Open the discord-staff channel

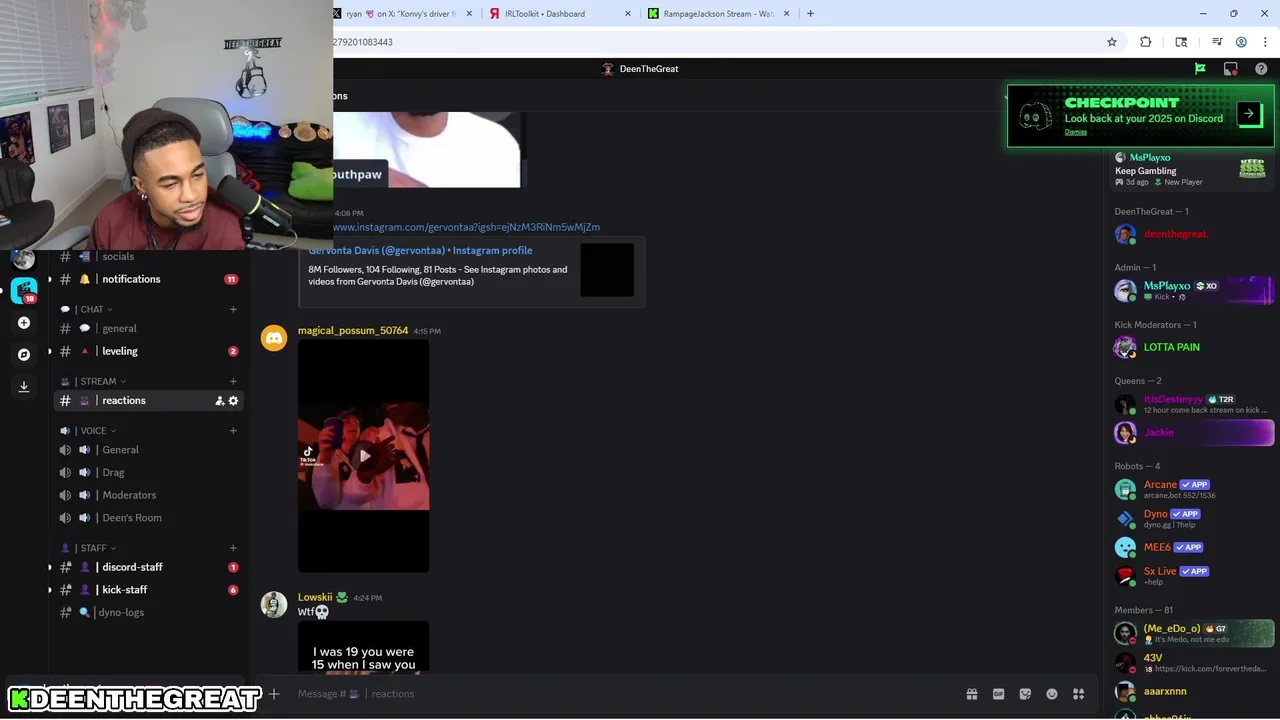coord(149,567)
